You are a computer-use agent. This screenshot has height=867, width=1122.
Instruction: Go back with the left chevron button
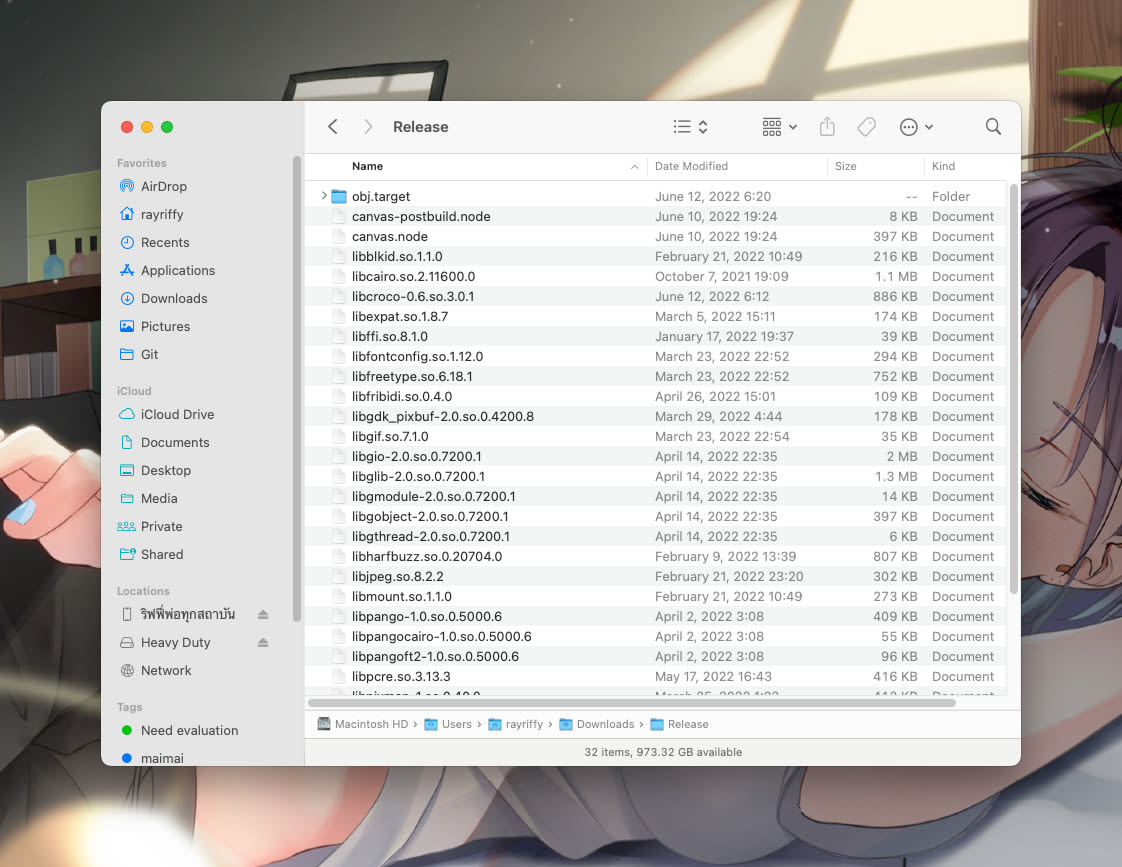333,127
